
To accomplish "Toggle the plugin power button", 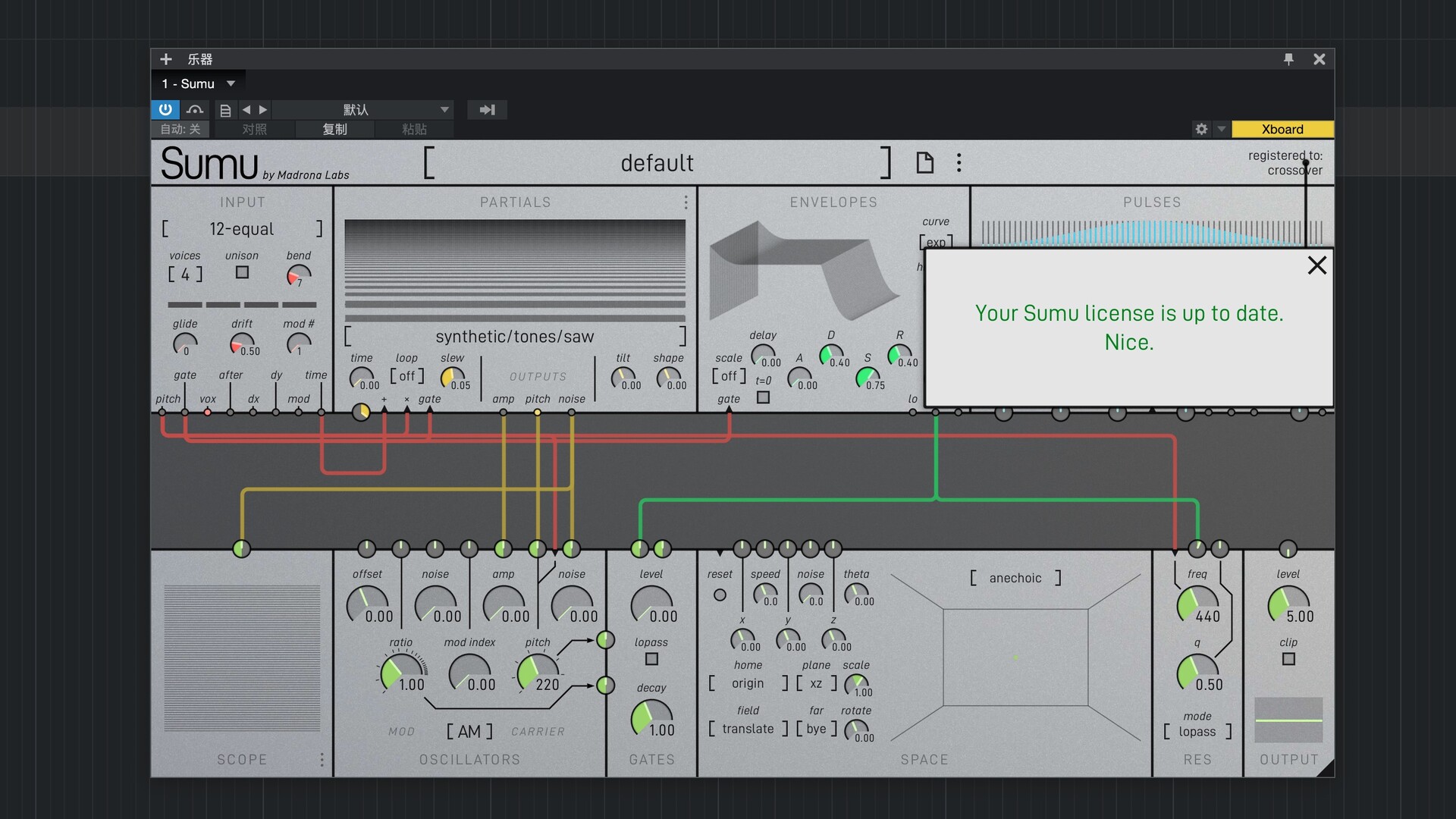I will tap(165, 109).
